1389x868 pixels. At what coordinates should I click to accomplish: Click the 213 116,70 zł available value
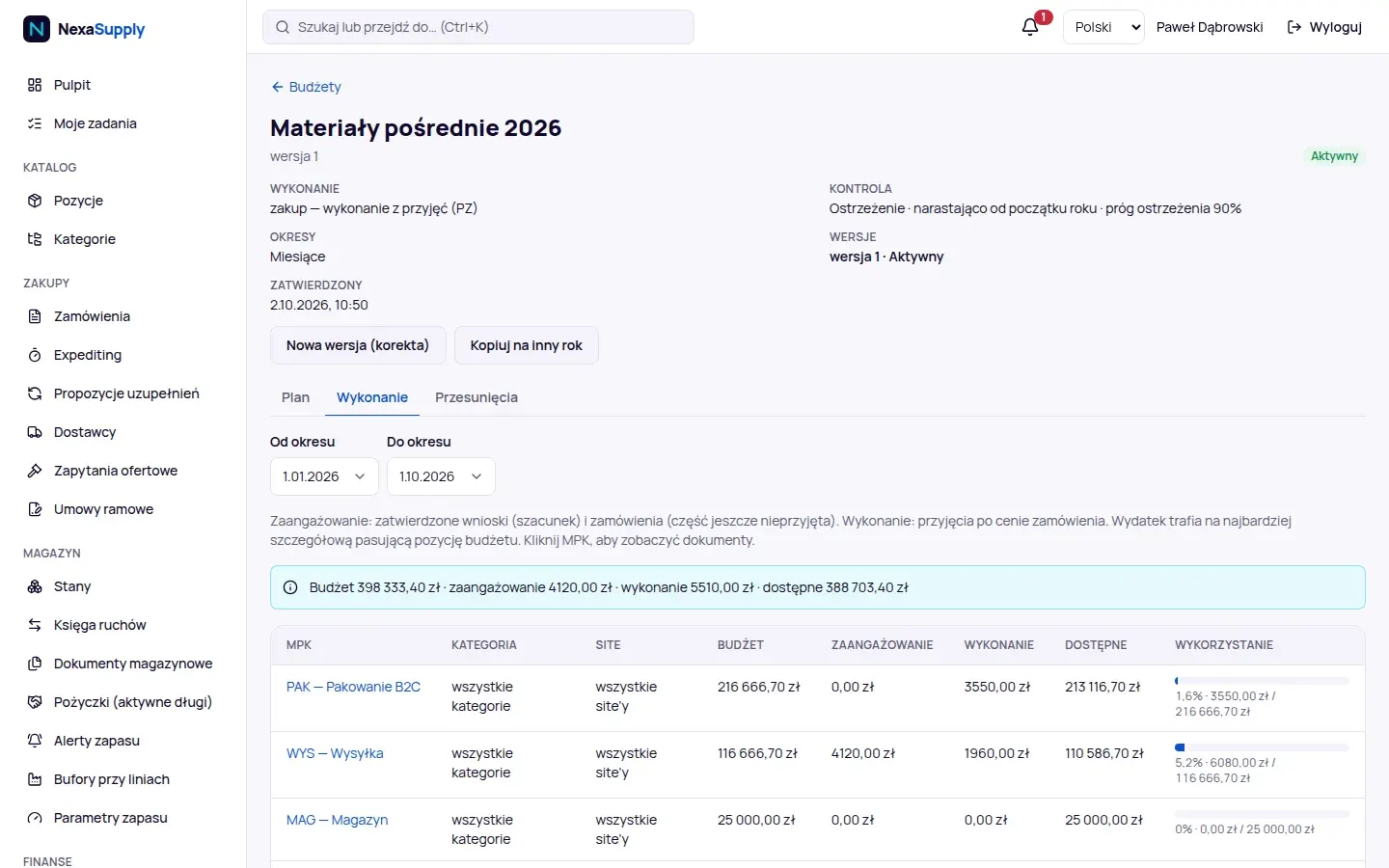coord(1103,687)
